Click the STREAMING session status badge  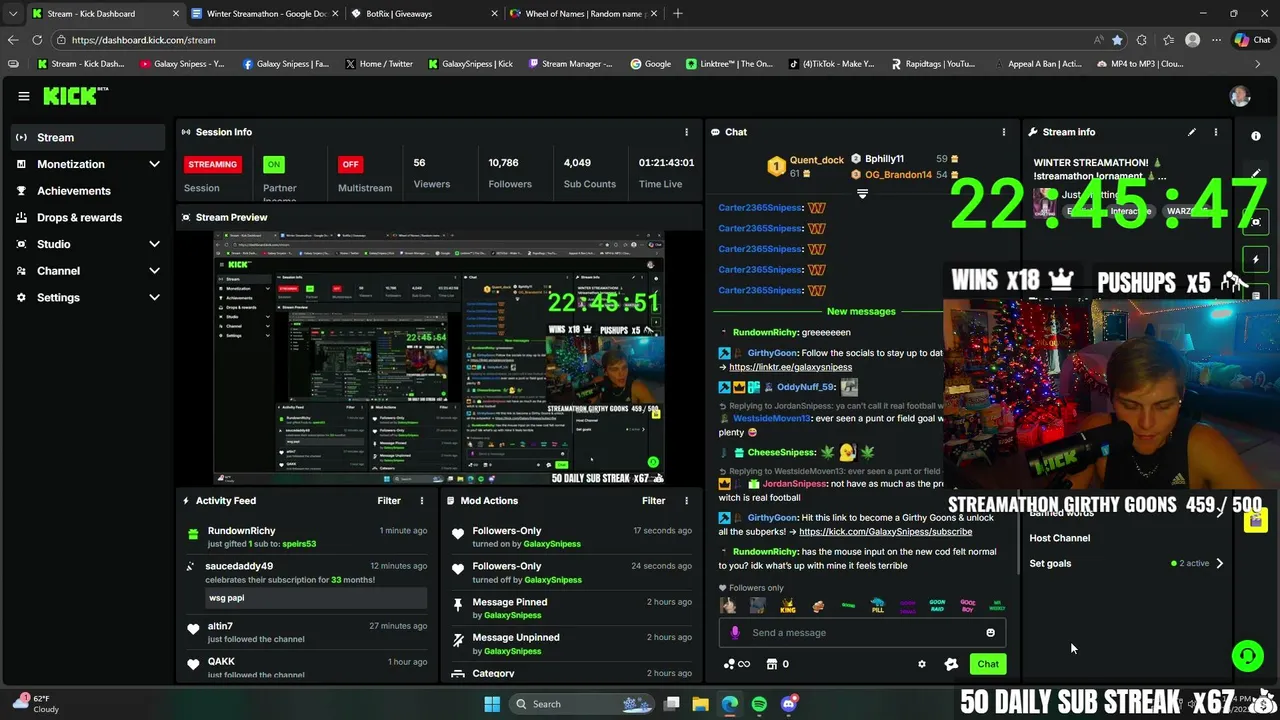pyautogui.click(x=212, y=164)
